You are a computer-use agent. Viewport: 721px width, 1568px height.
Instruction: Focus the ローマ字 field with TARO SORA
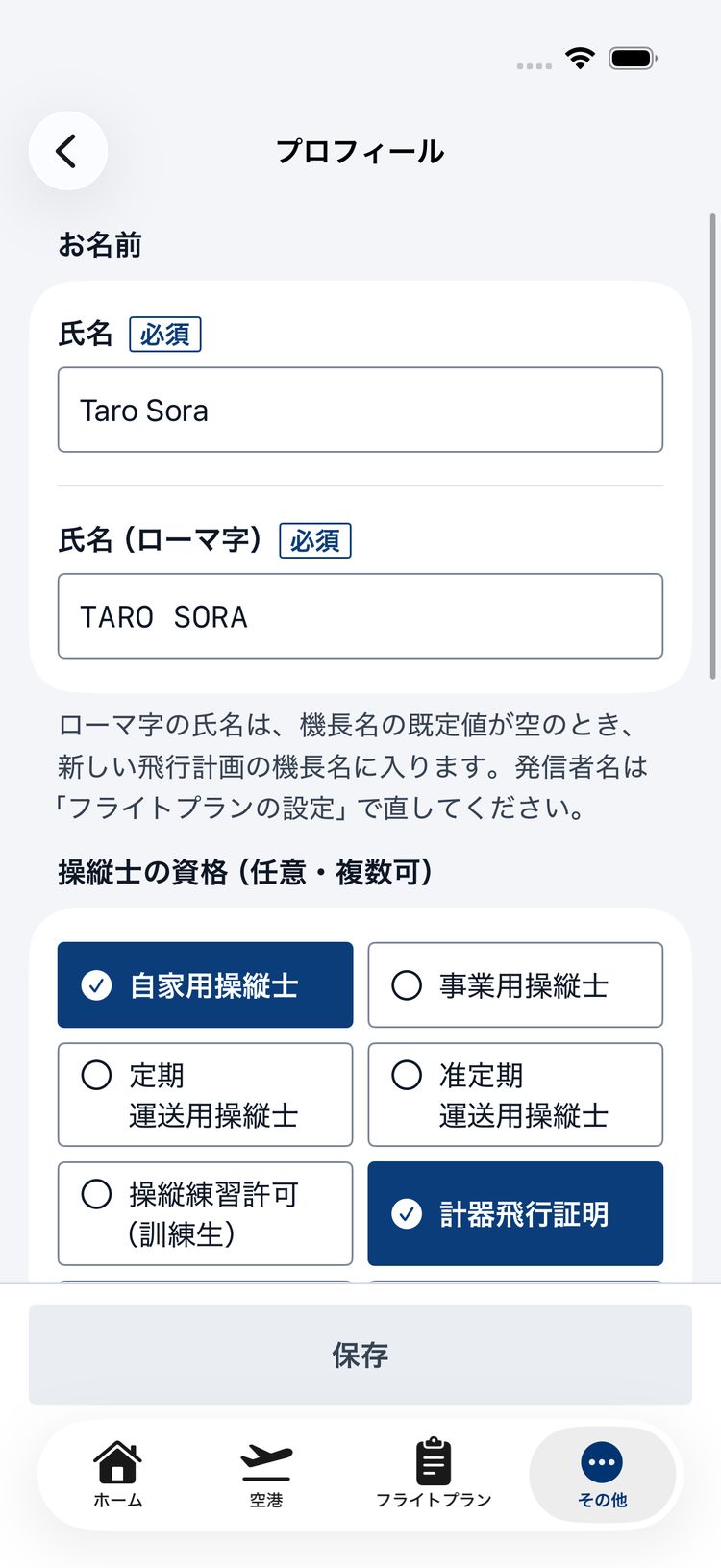tap(360, 616)
